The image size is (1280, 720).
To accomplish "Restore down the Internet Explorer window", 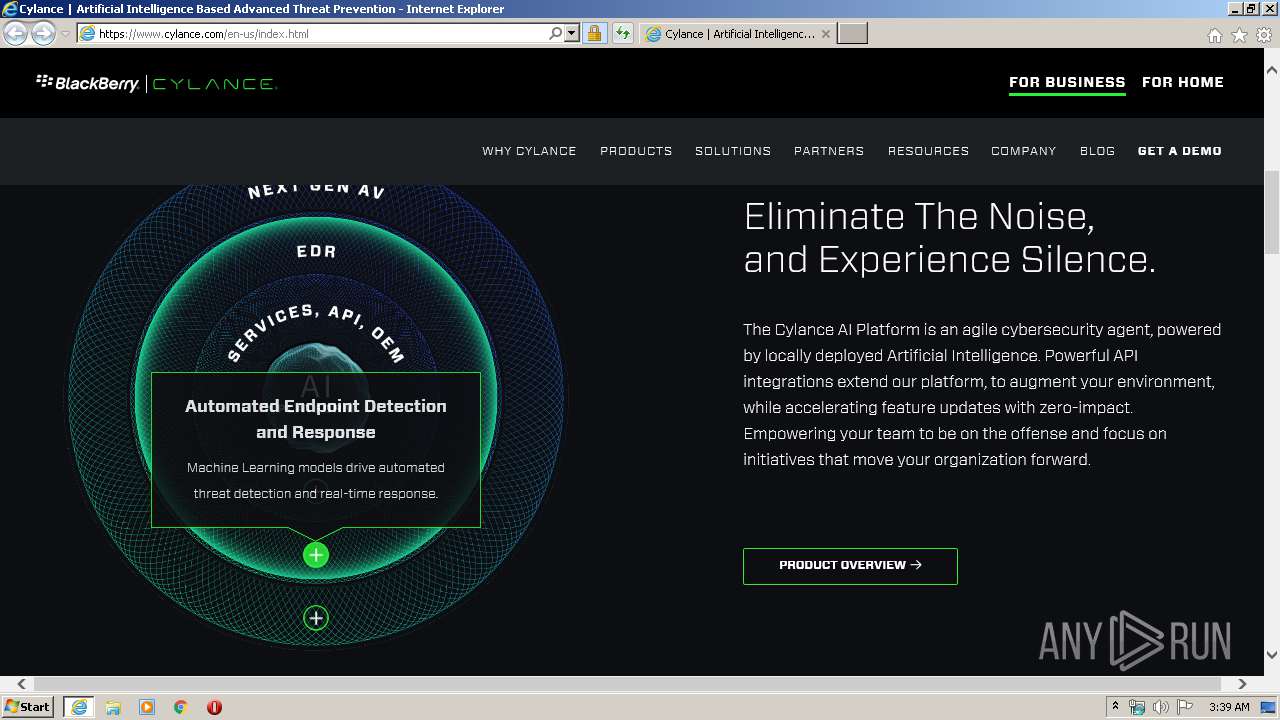I will tap(1251, 8).
